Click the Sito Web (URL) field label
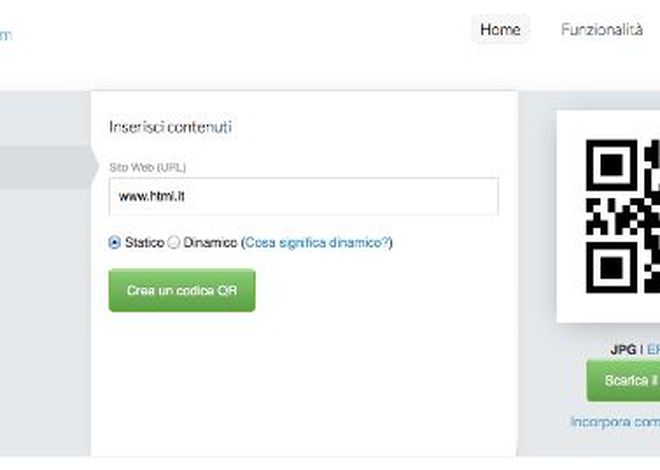This screenshot has width=660, height=470. pos(147,167)
